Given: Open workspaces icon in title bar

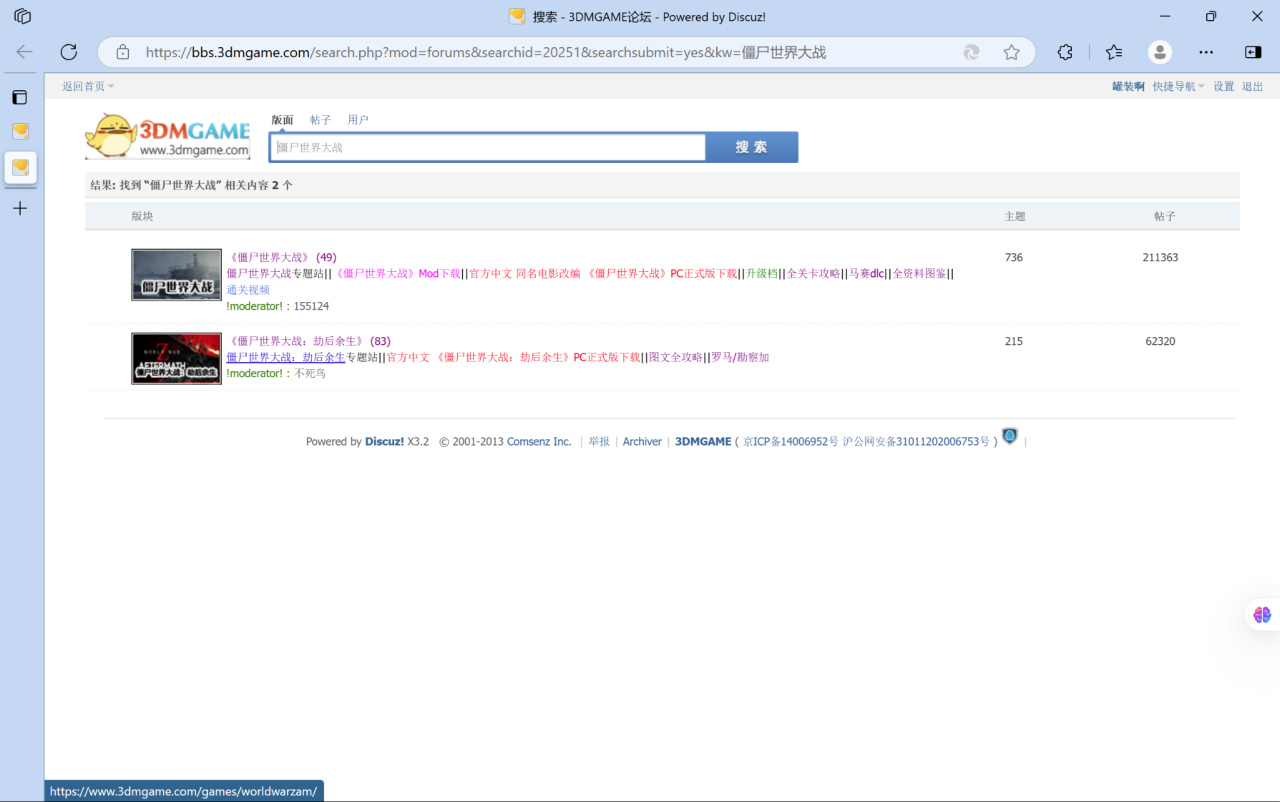Looking at the screenshot, I should [x=22, y=16].
